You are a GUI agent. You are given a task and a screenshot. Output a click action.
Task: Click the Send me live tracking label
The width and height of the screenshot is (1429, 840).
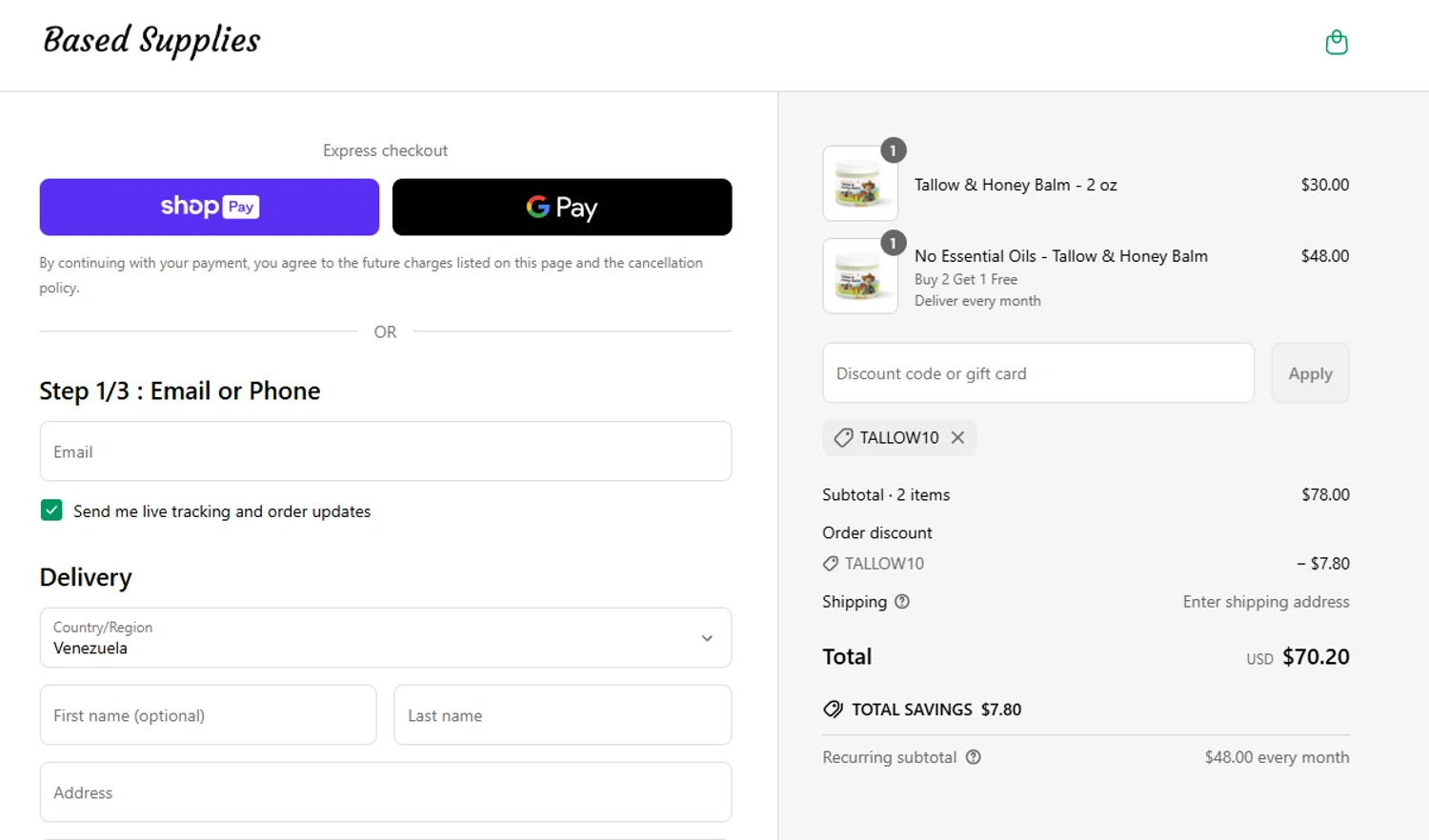click(x=222, y=511)
